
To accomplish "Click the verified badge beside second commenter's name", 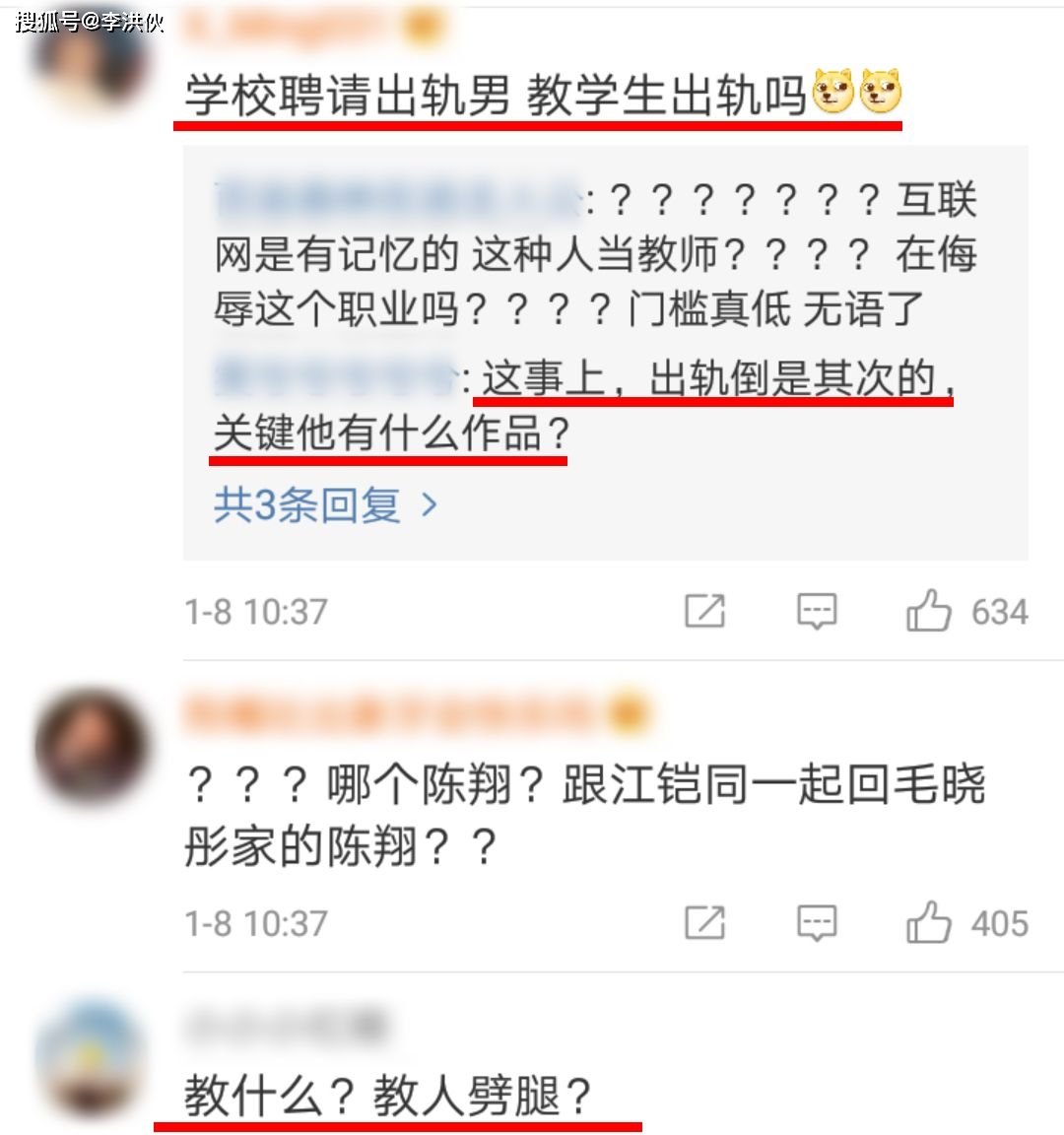I will point(628,713).
